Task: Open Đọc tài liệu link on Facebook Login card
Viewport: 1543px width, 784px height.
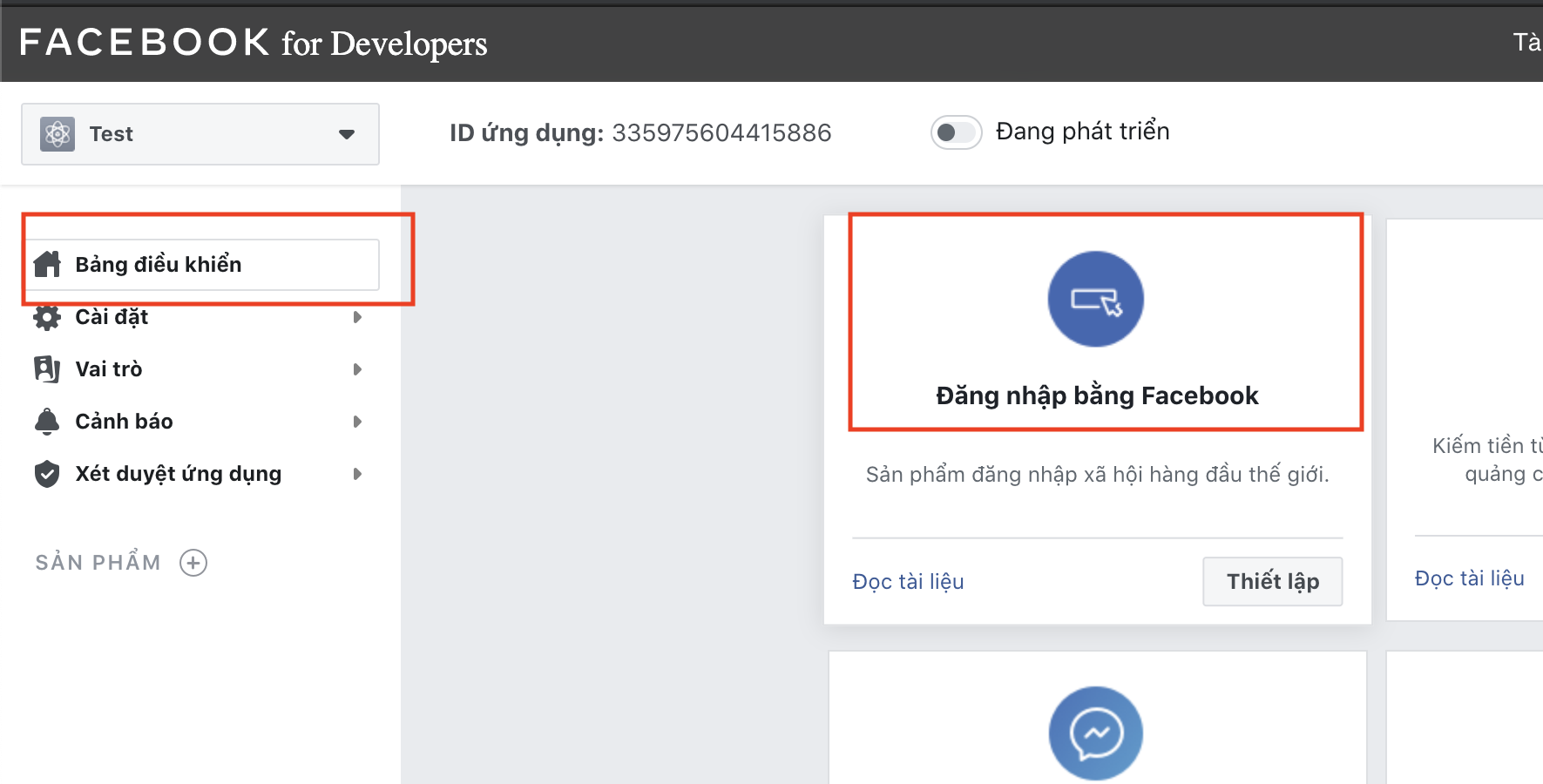Action: pyautogui.click(x=908, y=582)
